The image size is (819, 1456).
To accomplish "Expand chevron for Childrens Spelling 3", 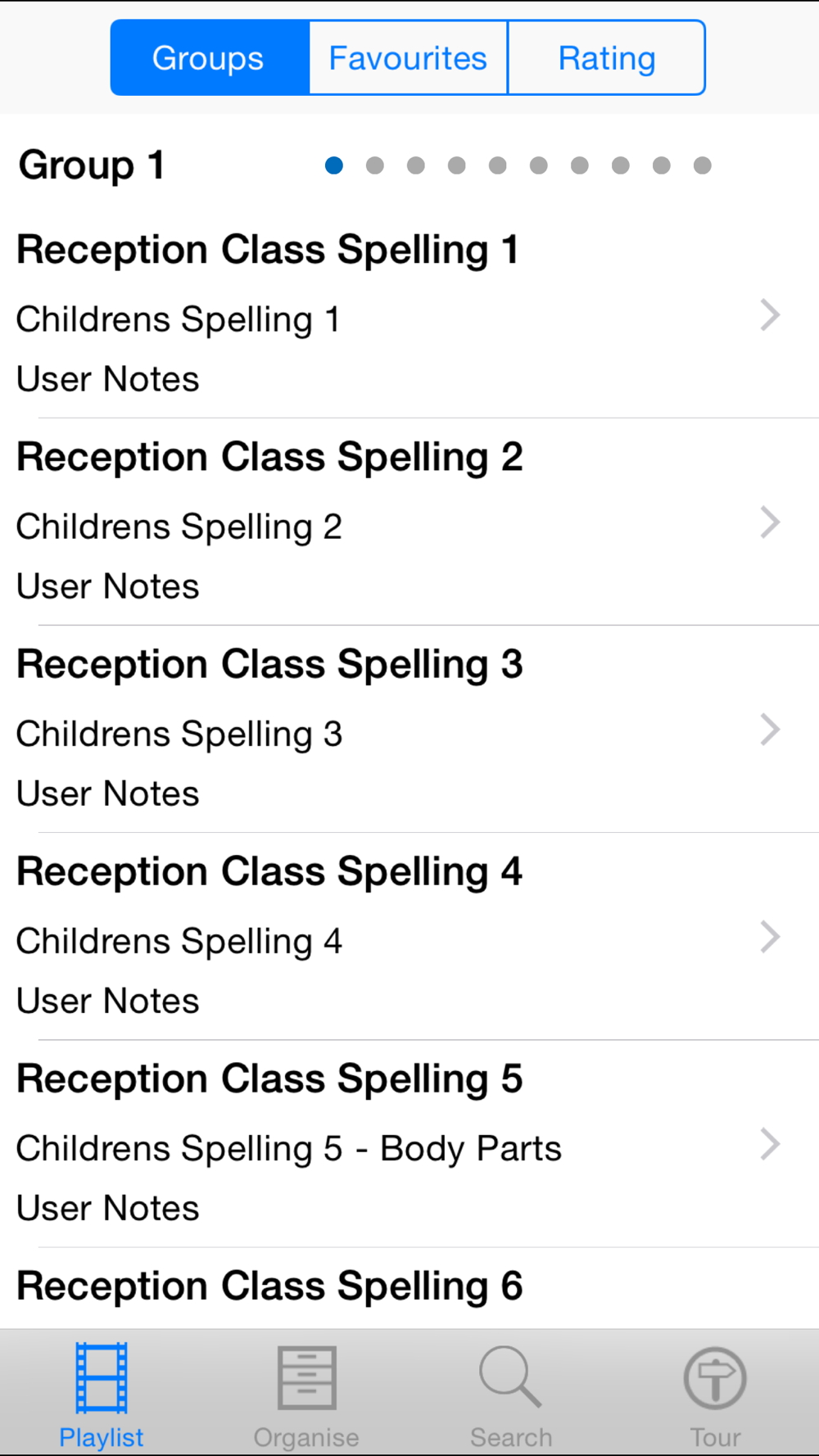I will click(x=770, y=730).
